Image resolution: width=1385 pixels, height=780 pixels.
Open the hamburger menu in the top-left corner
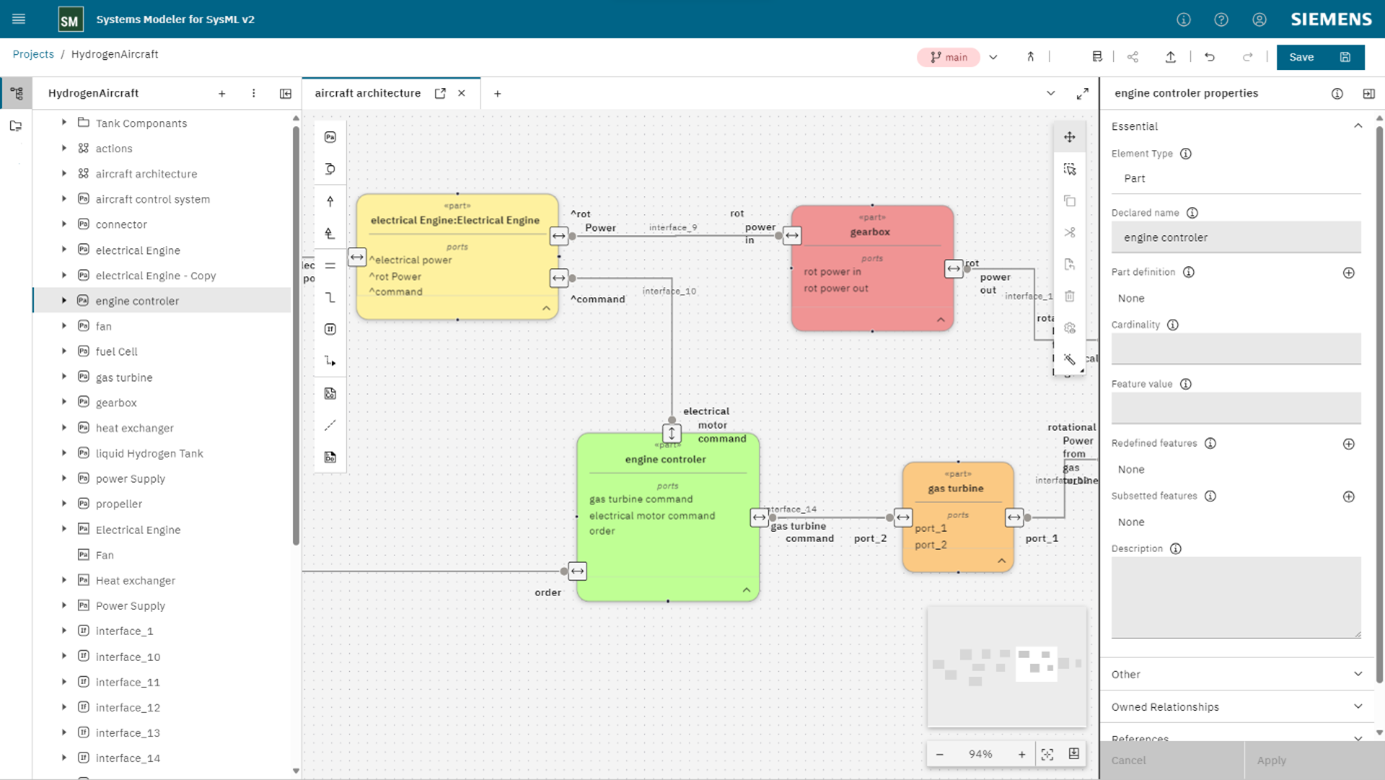[18, 19]
